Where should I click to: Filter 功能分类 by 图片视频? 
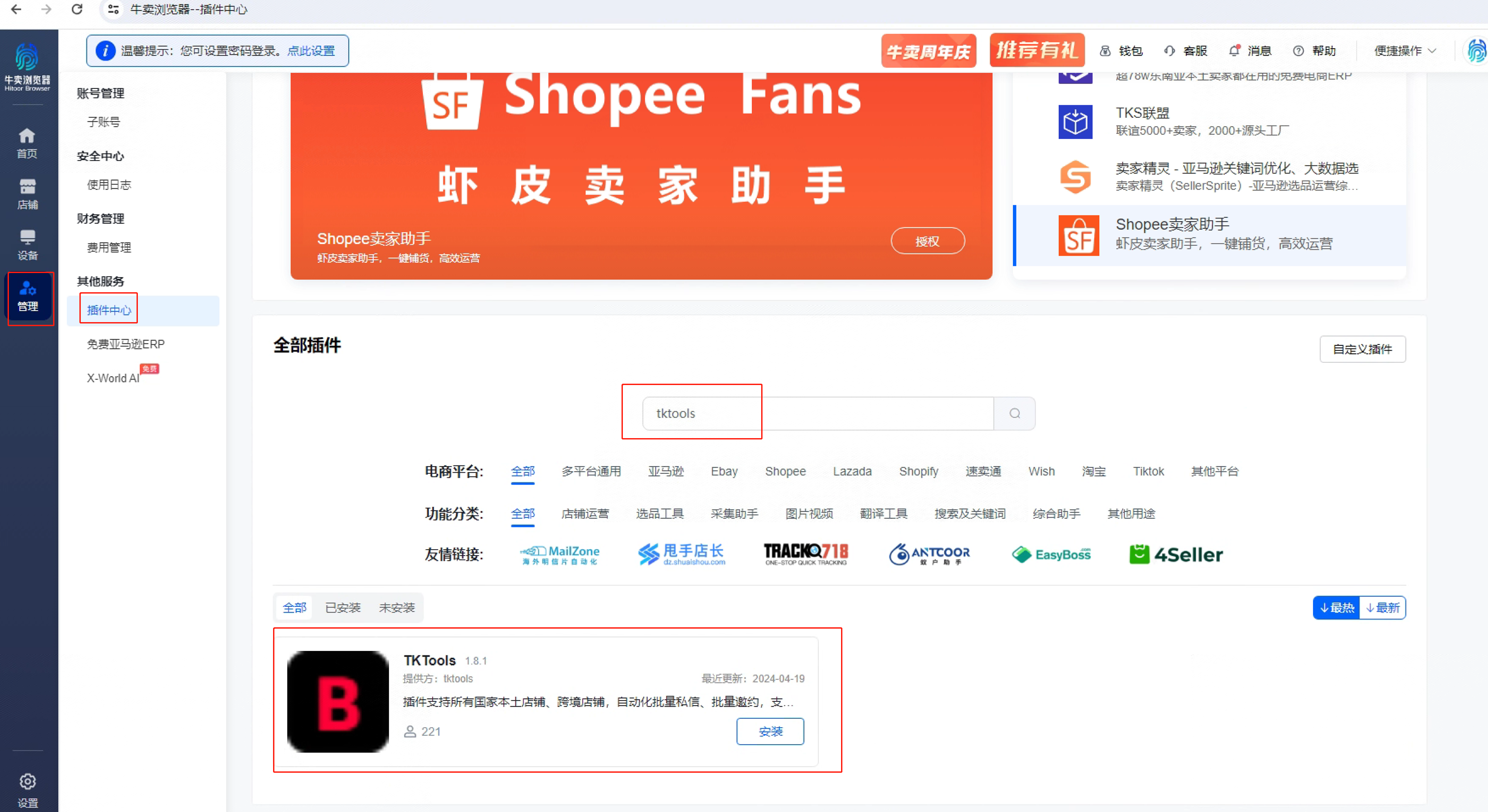(x=808, y=514)
